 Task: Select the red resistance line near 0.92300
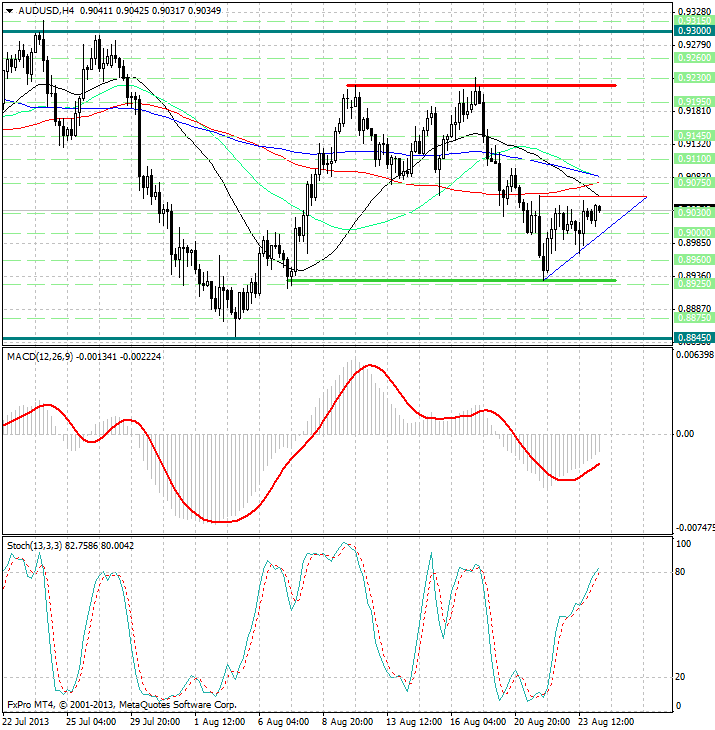pyautogui.click(x=480, y=86)
